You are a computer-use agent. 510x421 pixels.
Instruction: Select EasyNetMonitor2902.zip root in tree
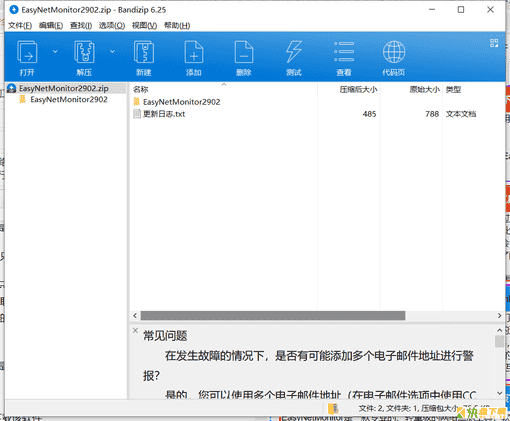[64, 88]
